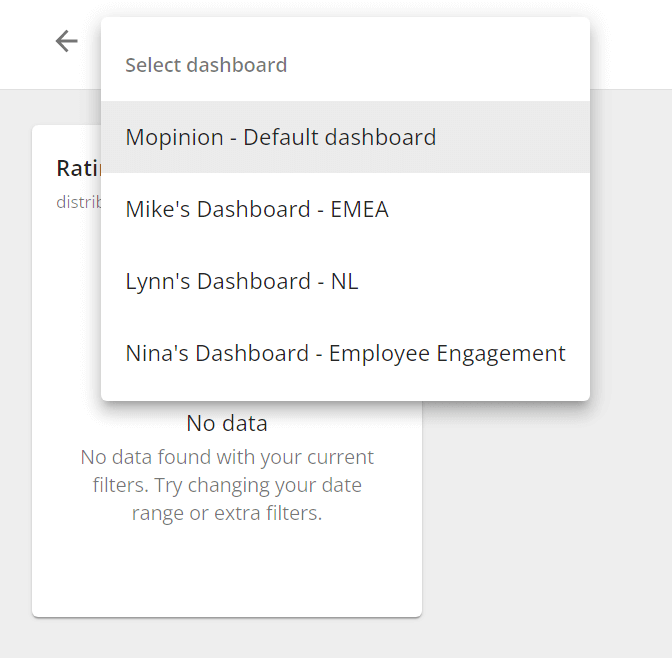The width and height of the screenshot is (672, 658).
Task: Click the 'No data' heading
Action: 227,423
